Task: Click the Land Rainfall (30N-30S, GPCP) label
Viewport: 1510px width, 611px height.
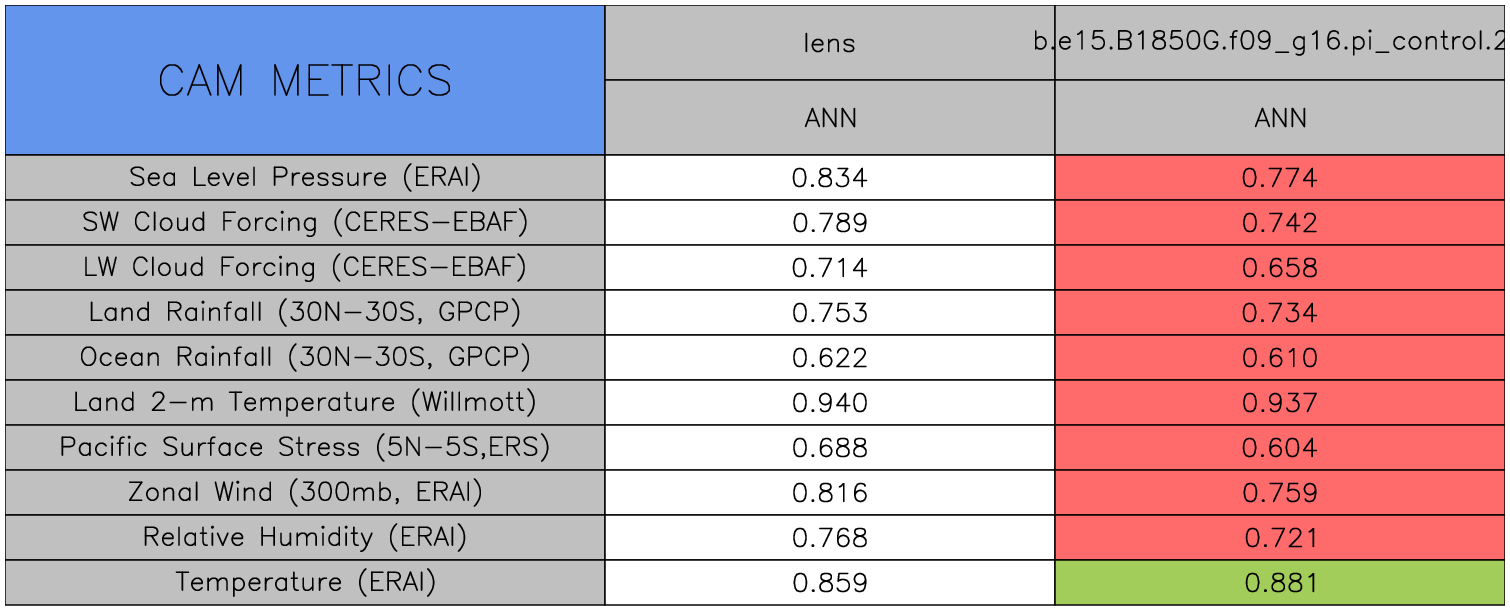Action: click(x=305, y=312)
